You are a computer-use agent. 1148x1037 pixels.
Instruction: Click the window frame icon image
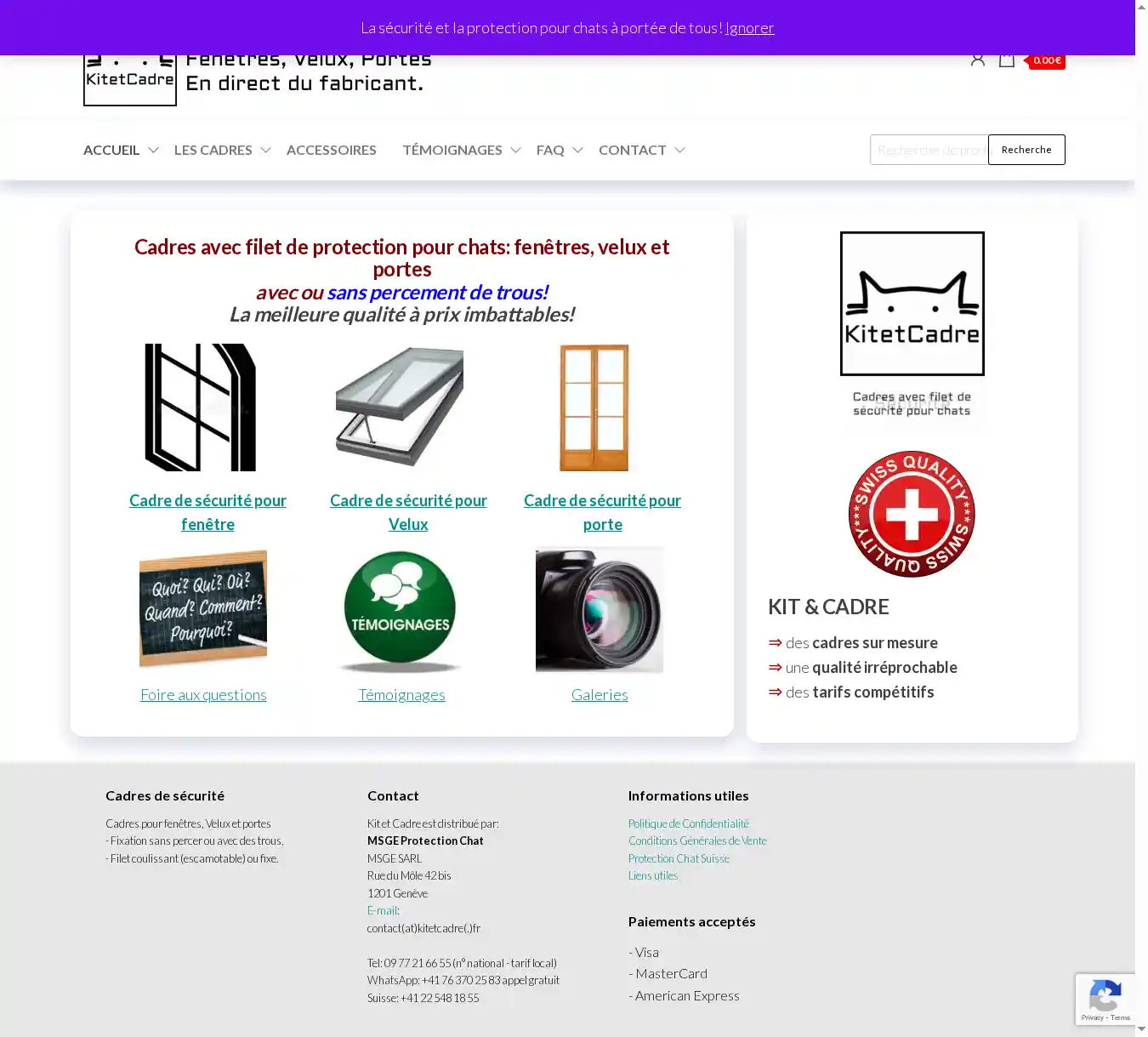[201, 407]
